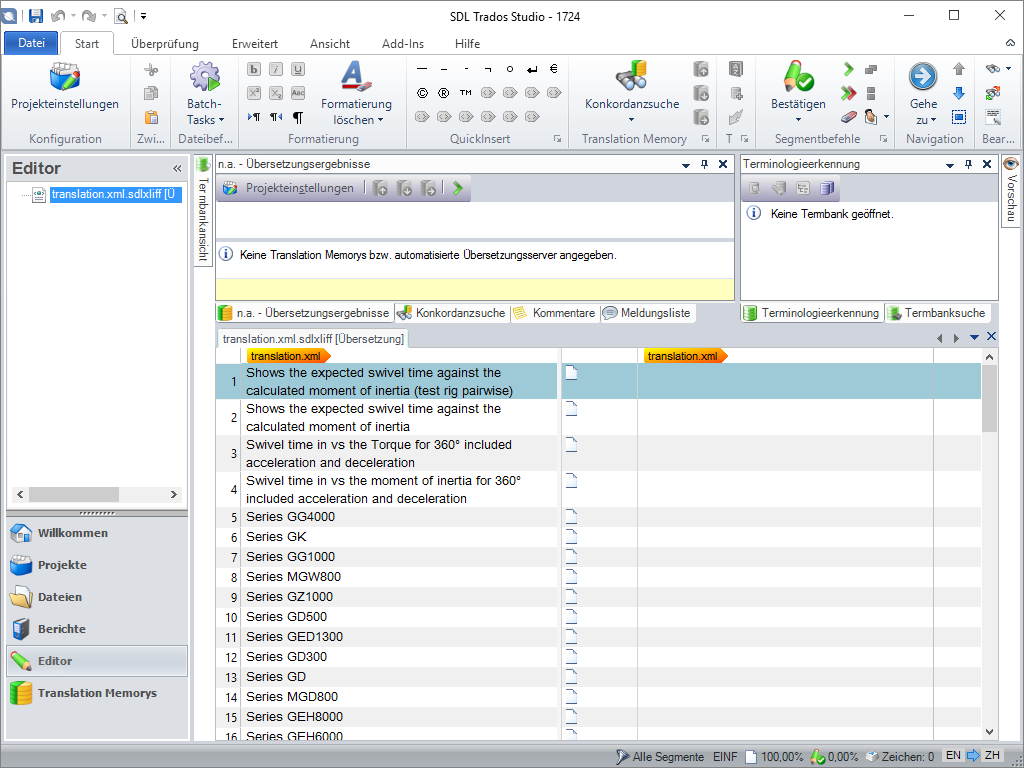Switch to the Ansicht ribbon tab
The width and height of the screenshot is (1024, 768).
(330, 44)
